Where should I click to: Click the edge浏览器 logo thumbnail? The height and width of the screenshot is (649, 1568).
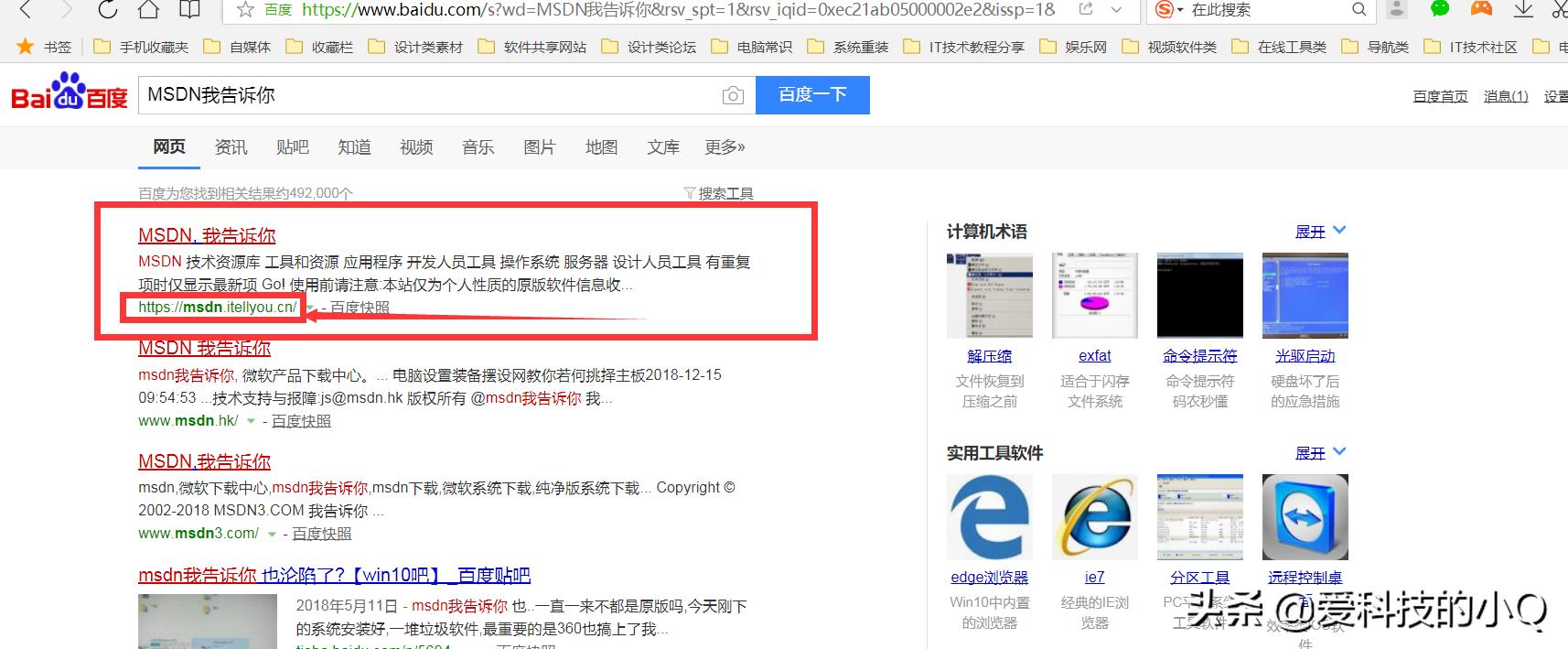coord(990,517)
